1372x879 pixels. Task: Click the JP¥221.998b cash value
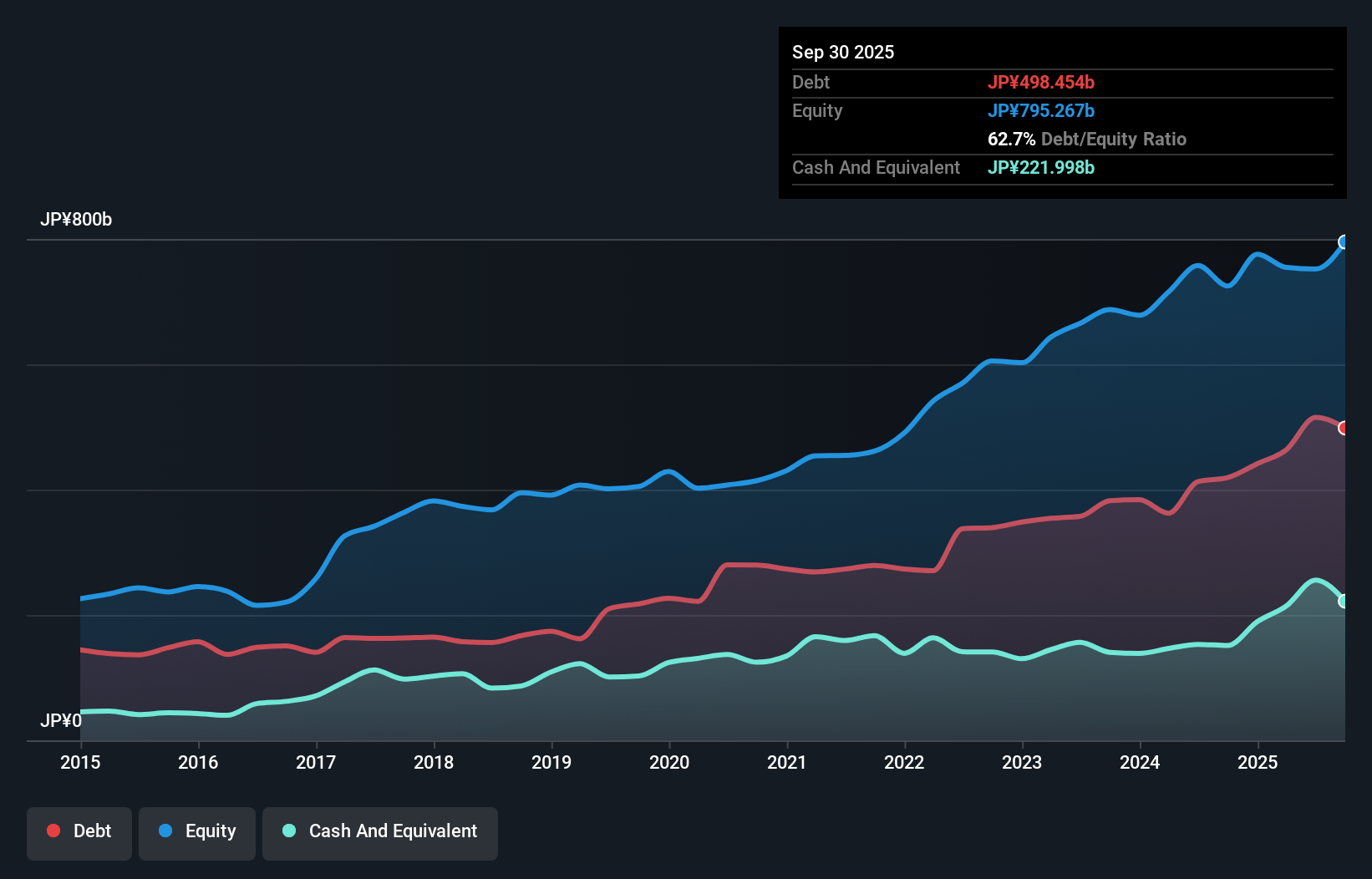(x=1041, y=167)
